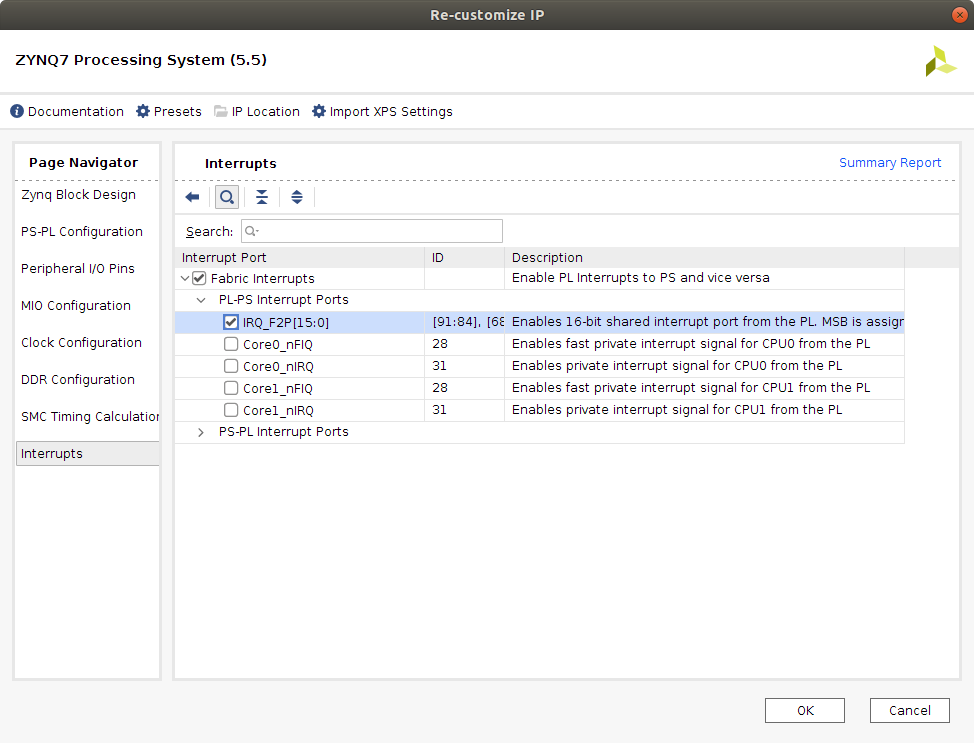Select the Fabric Interrupts label
Screen dimensions: 974x743
(263, 279)
